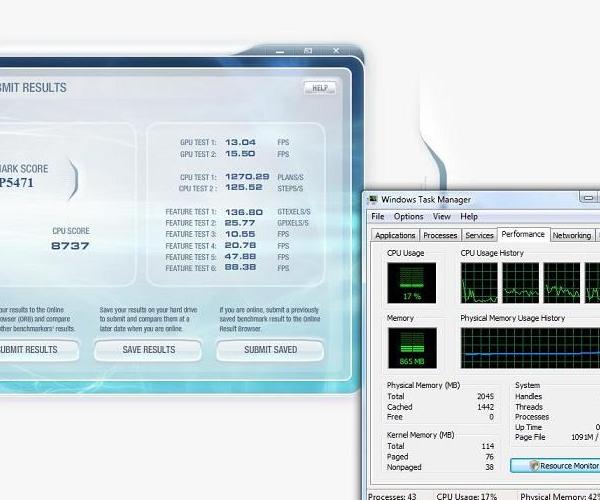Click Physical Memory Total value 2045
Viewport: 600px width, 500px height.
(x=485, y=396)
